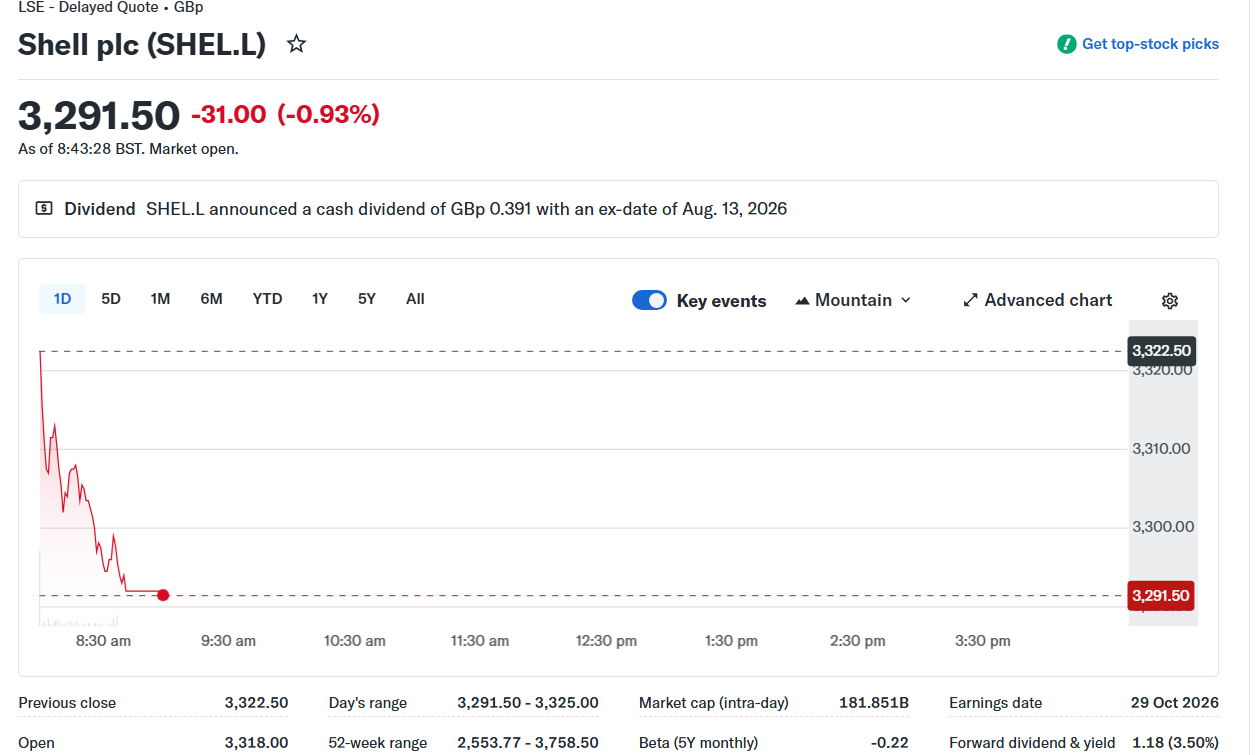Open the Get top-stock picks link
The width and height of the screenshot is (1255, 755).
click(1150, 44)
